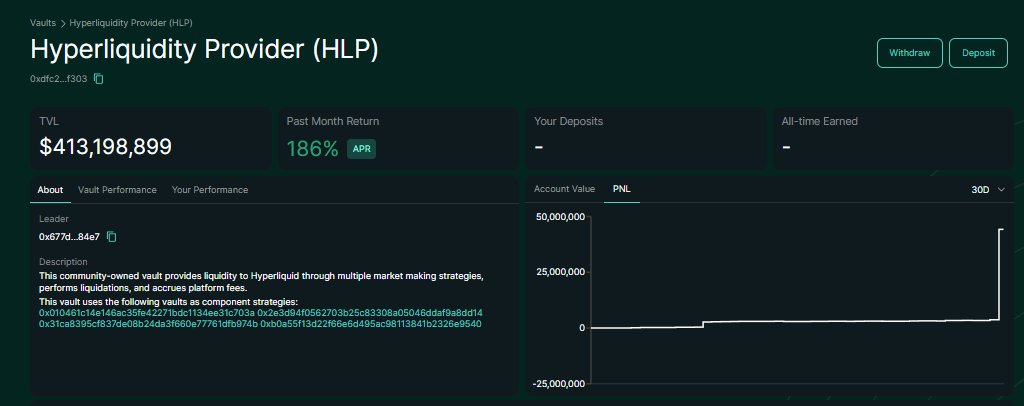Click the All-time Earned label
Viewport: 1024px width, 406px height.
coord(820,121)
